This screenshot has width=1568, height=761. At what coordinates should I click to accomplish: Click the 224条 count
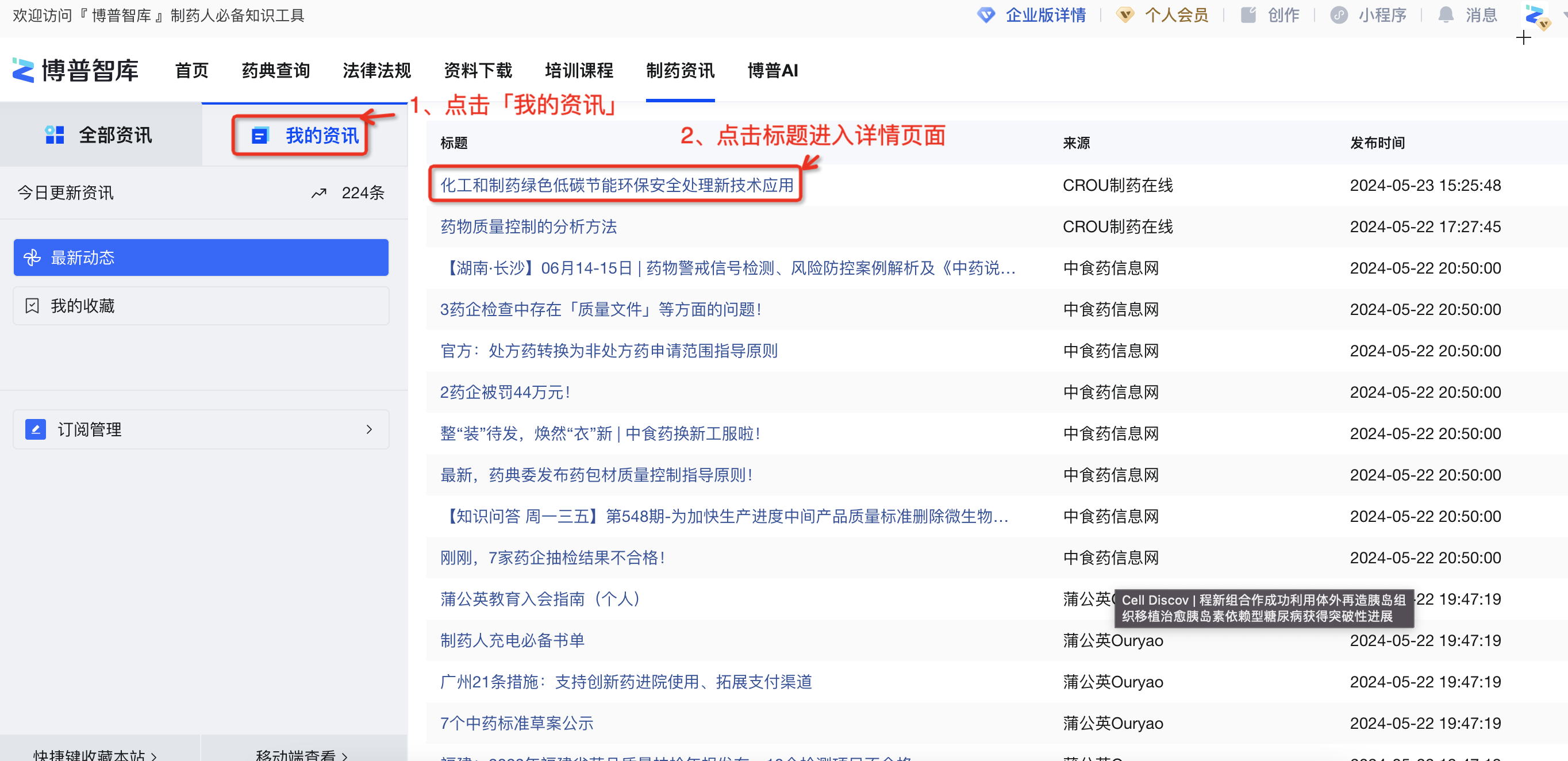[363, 193]
